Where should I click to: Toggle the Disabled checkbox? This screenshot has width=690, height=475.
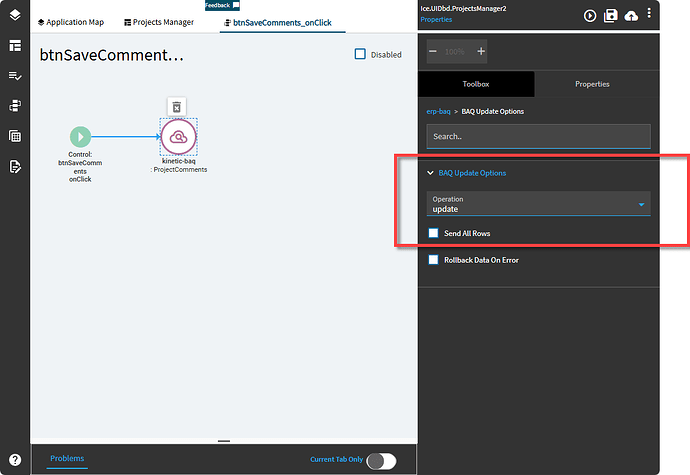[360, 54]
